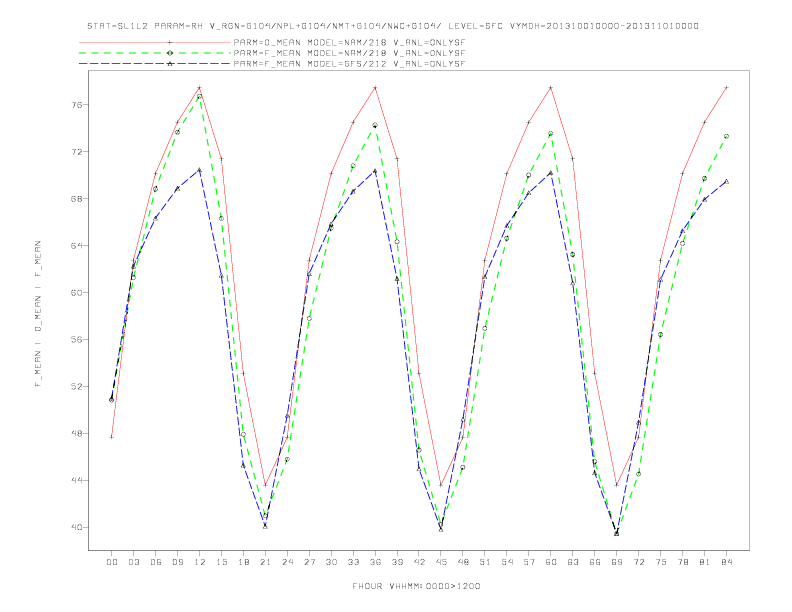
Task: Click the plus marker on the red legend line
Action: point(170,42)
